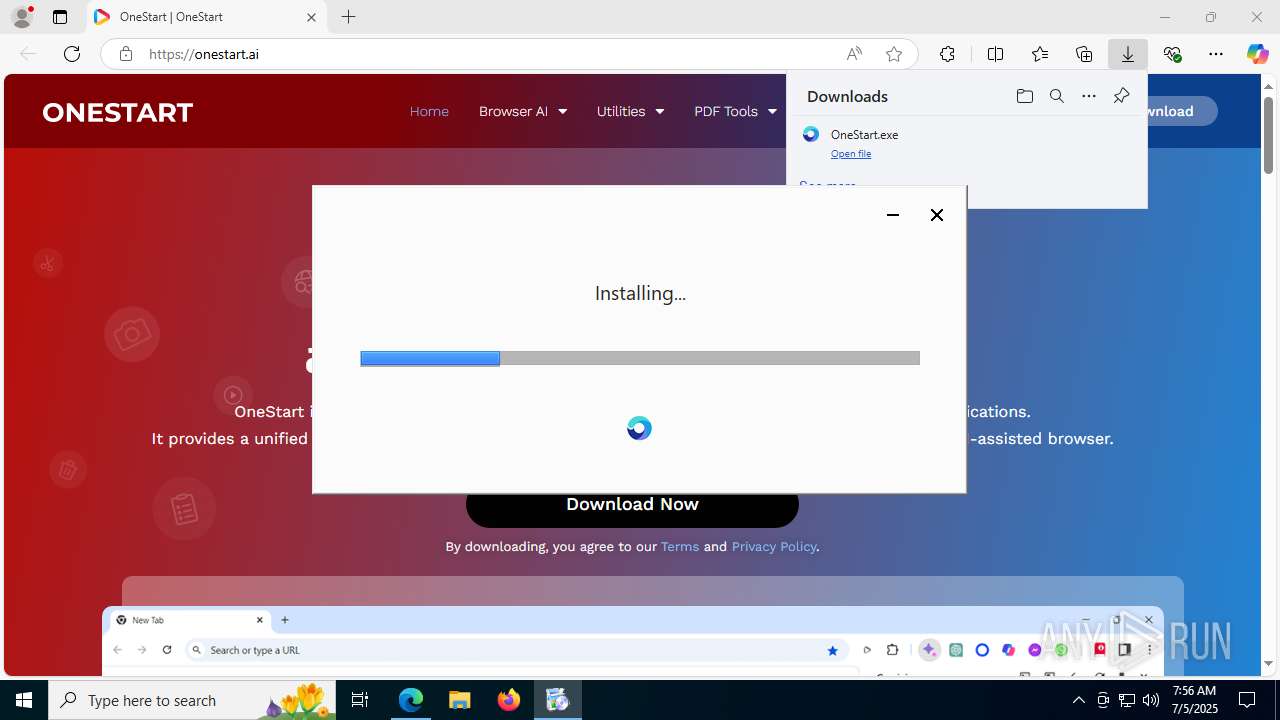Click the Download Now button
The image size is (1280, 720).
click(x=632, y=505)
